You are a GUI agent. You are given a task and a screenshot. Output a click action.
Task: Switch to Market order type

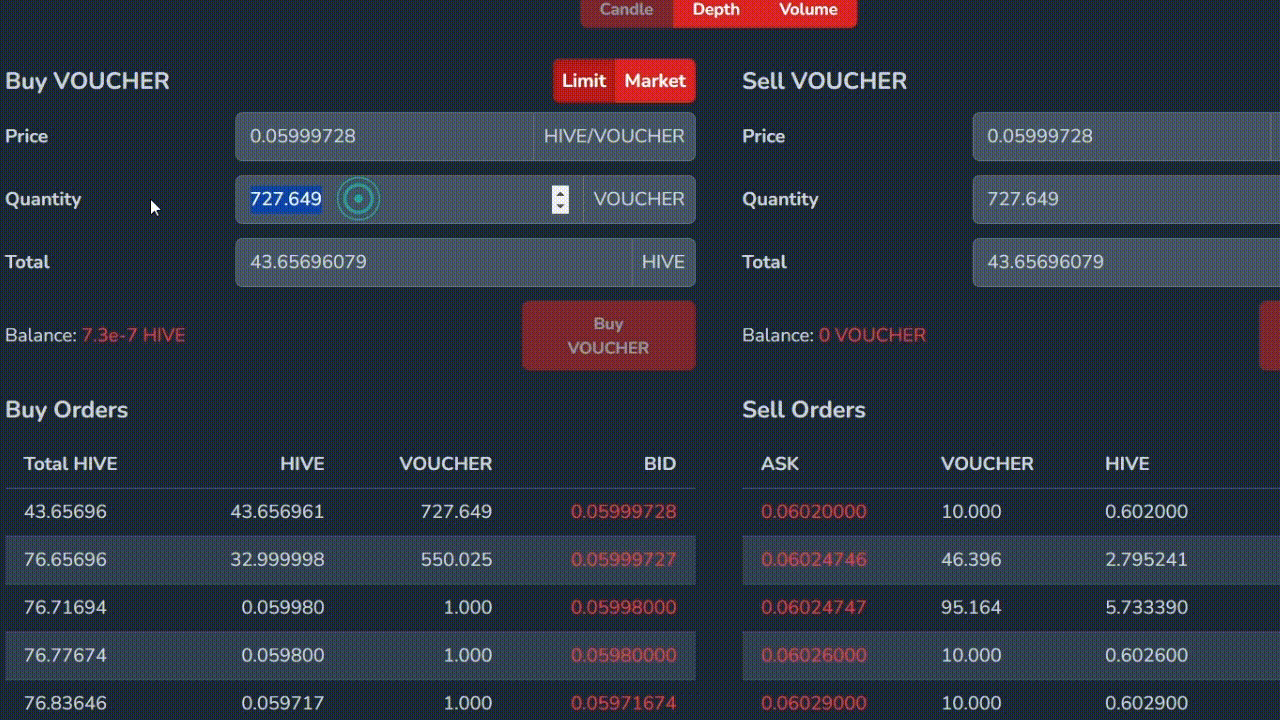pyautogui.click(x=655, y=81)
